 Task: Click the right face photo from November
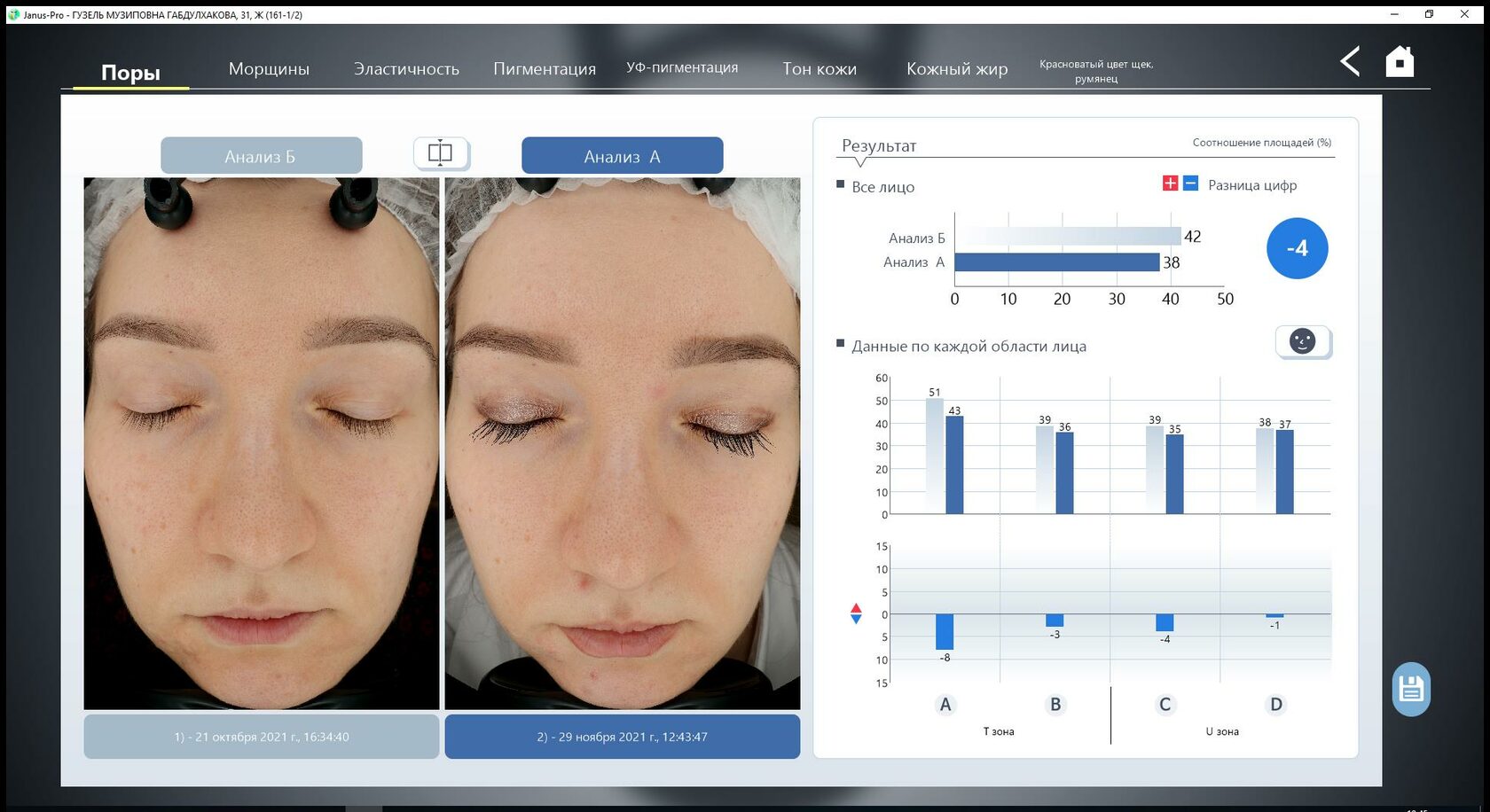click(x=622, y=443)
